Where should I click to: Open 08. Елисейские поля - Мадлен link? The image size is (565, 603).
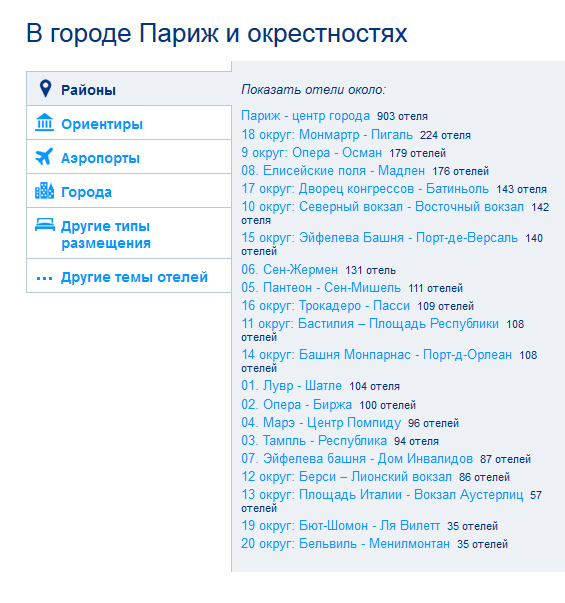click(x=333, y=170)
